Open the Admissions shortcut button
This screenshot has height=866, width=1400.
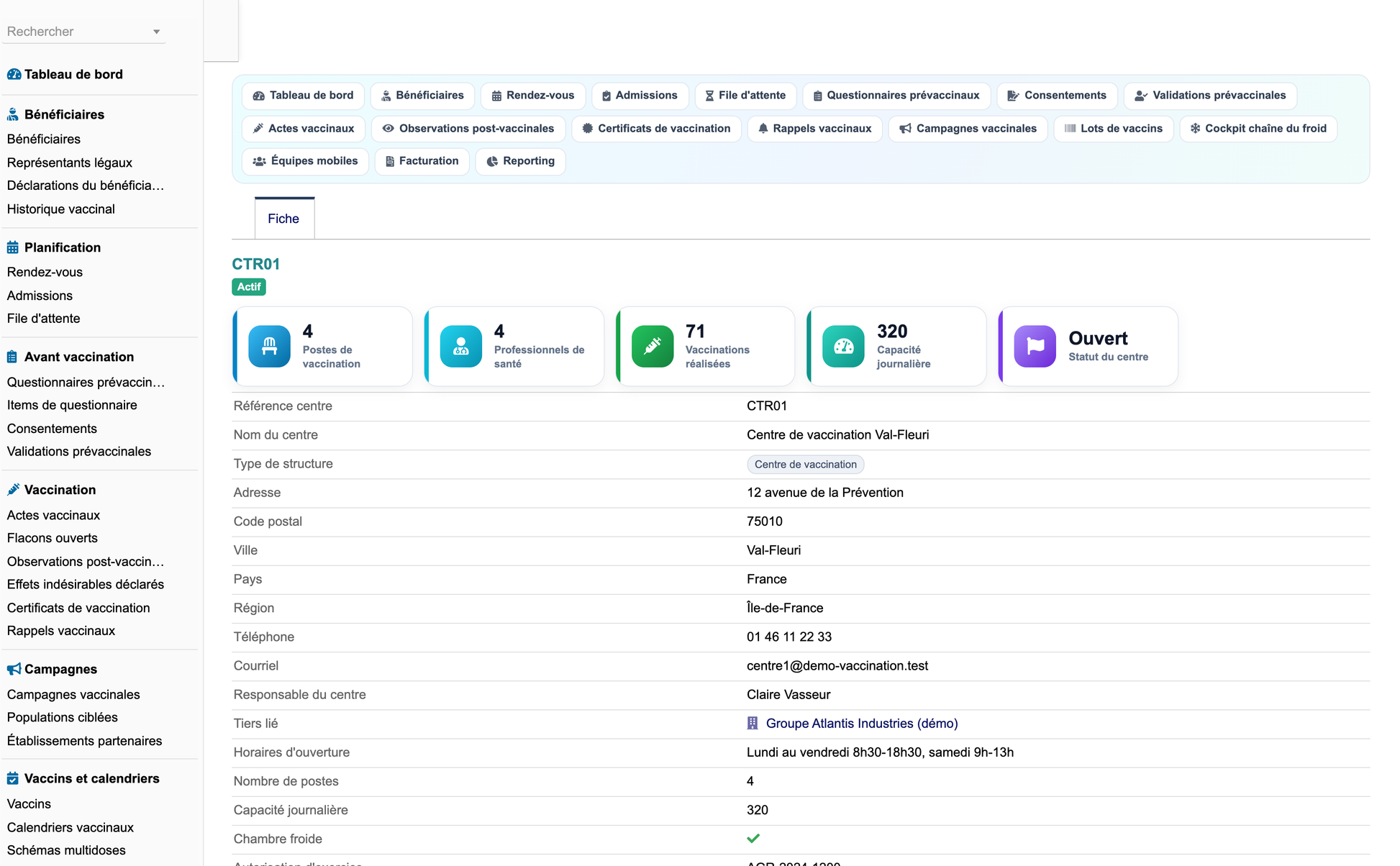(640, 96)
